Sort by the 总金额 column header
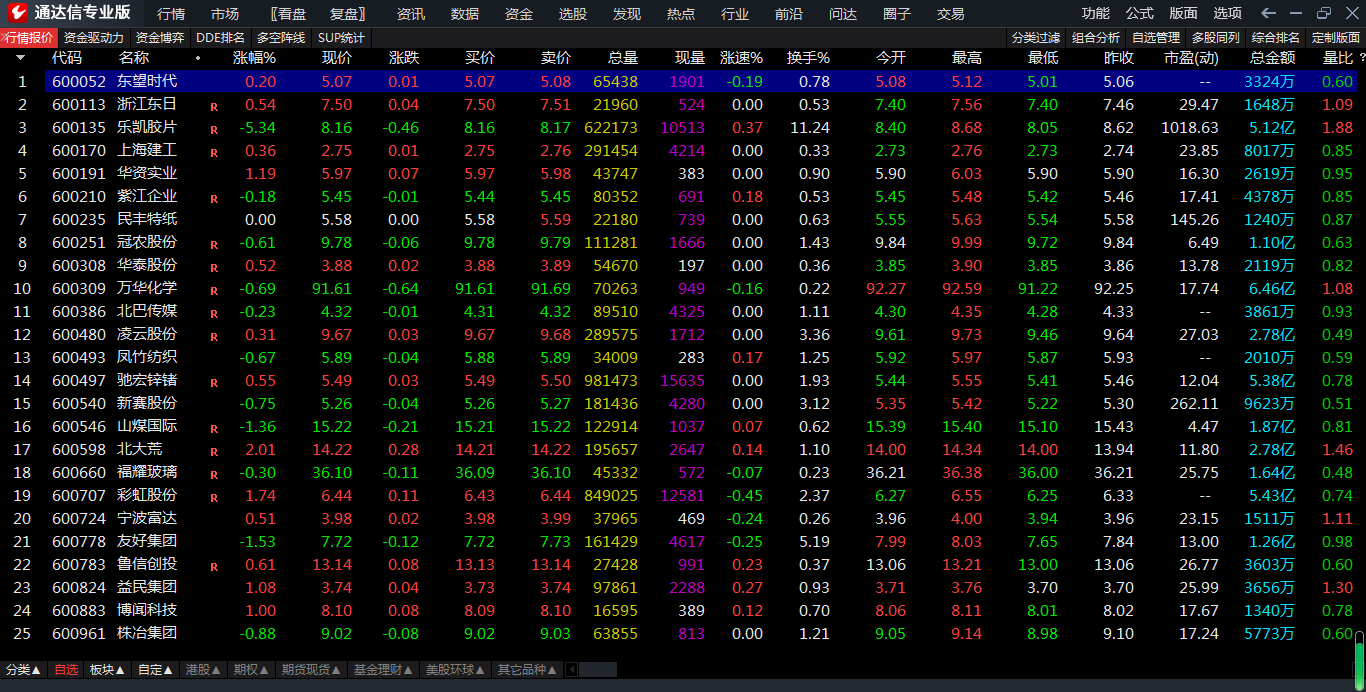Screen dimensions: 1366x692 [x=1272, y=58]
